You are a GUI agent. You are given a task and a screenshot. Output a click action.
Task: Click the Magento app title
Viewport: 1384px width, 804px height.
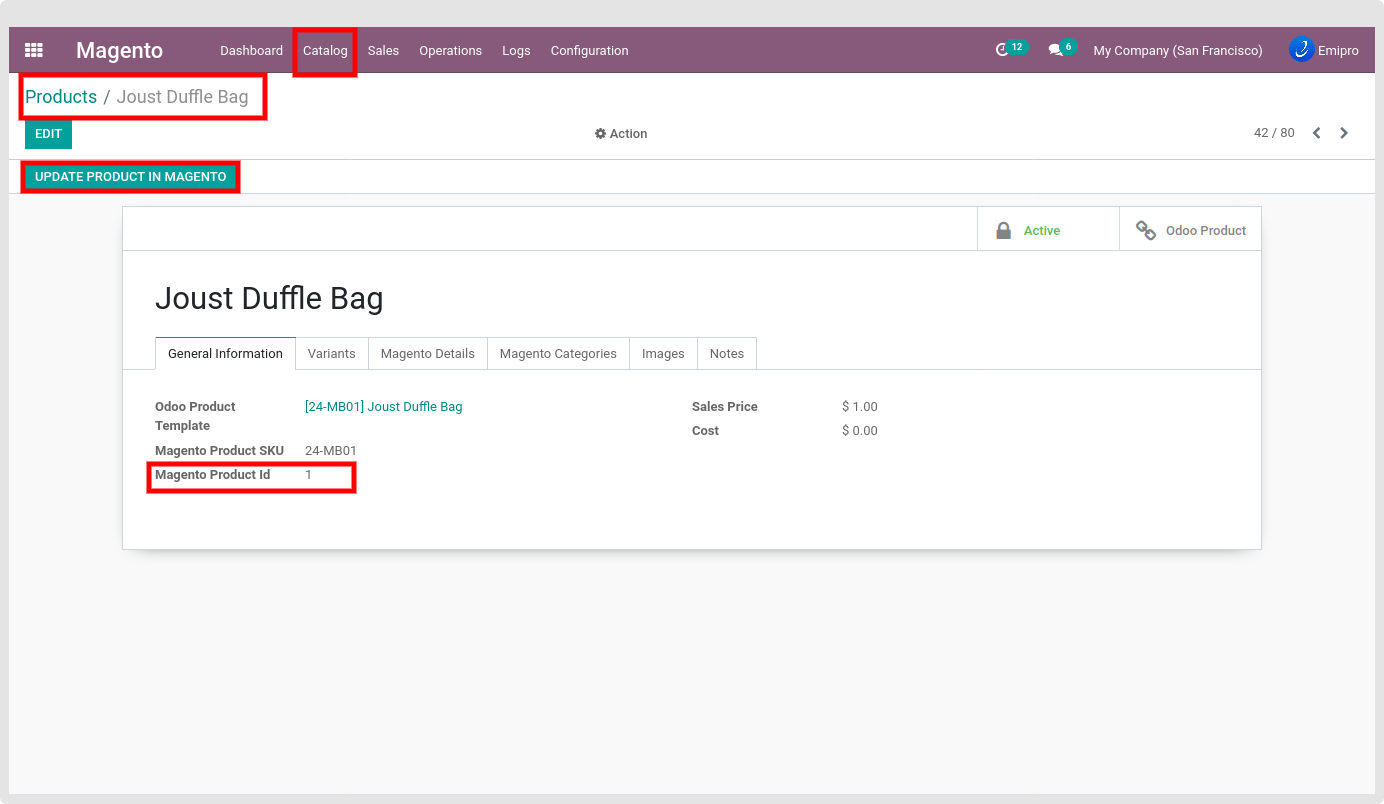tap(119, 50)
